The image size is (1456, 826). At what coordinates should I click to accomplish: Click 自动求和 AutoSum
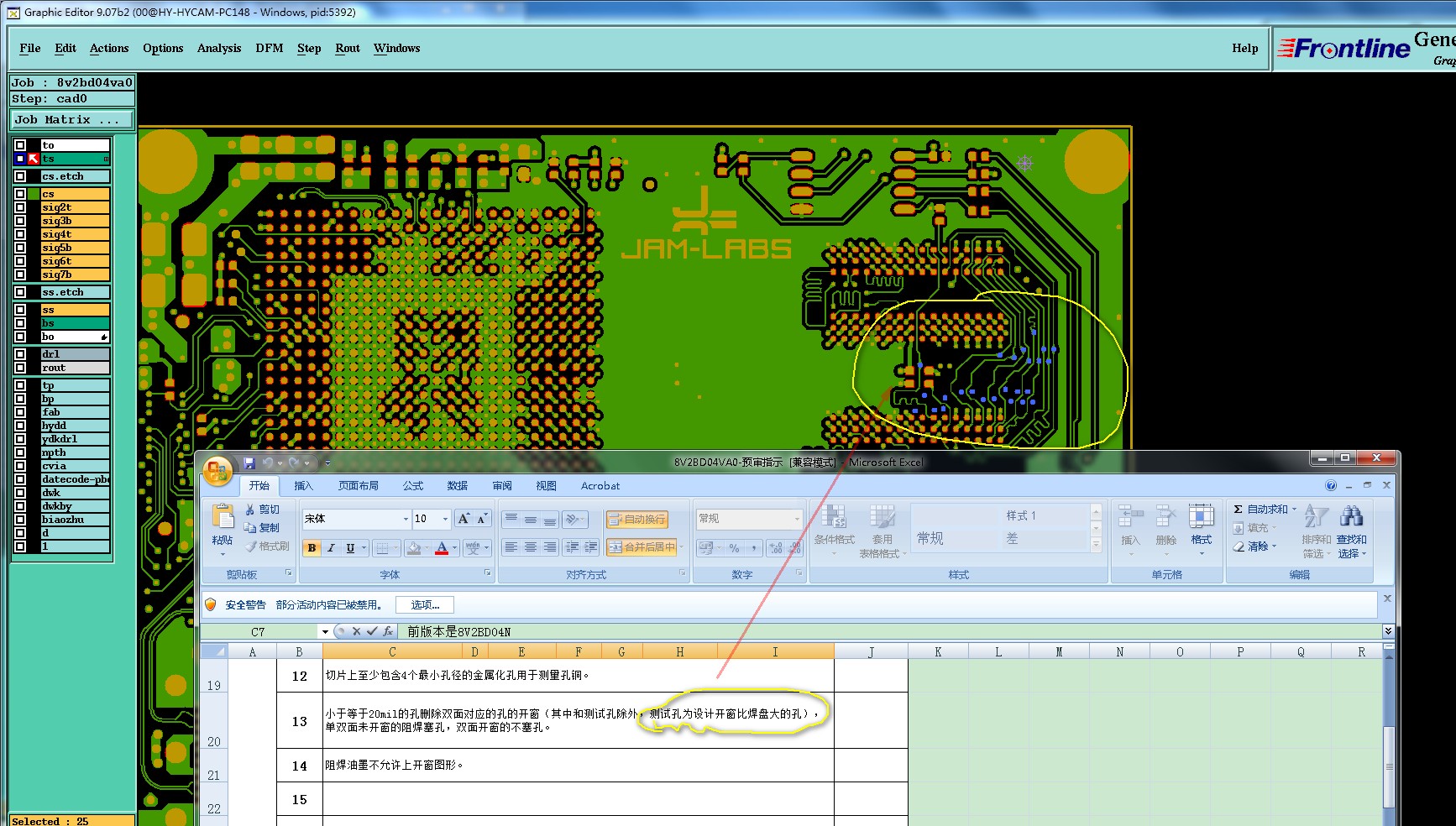coord(1265,510)
